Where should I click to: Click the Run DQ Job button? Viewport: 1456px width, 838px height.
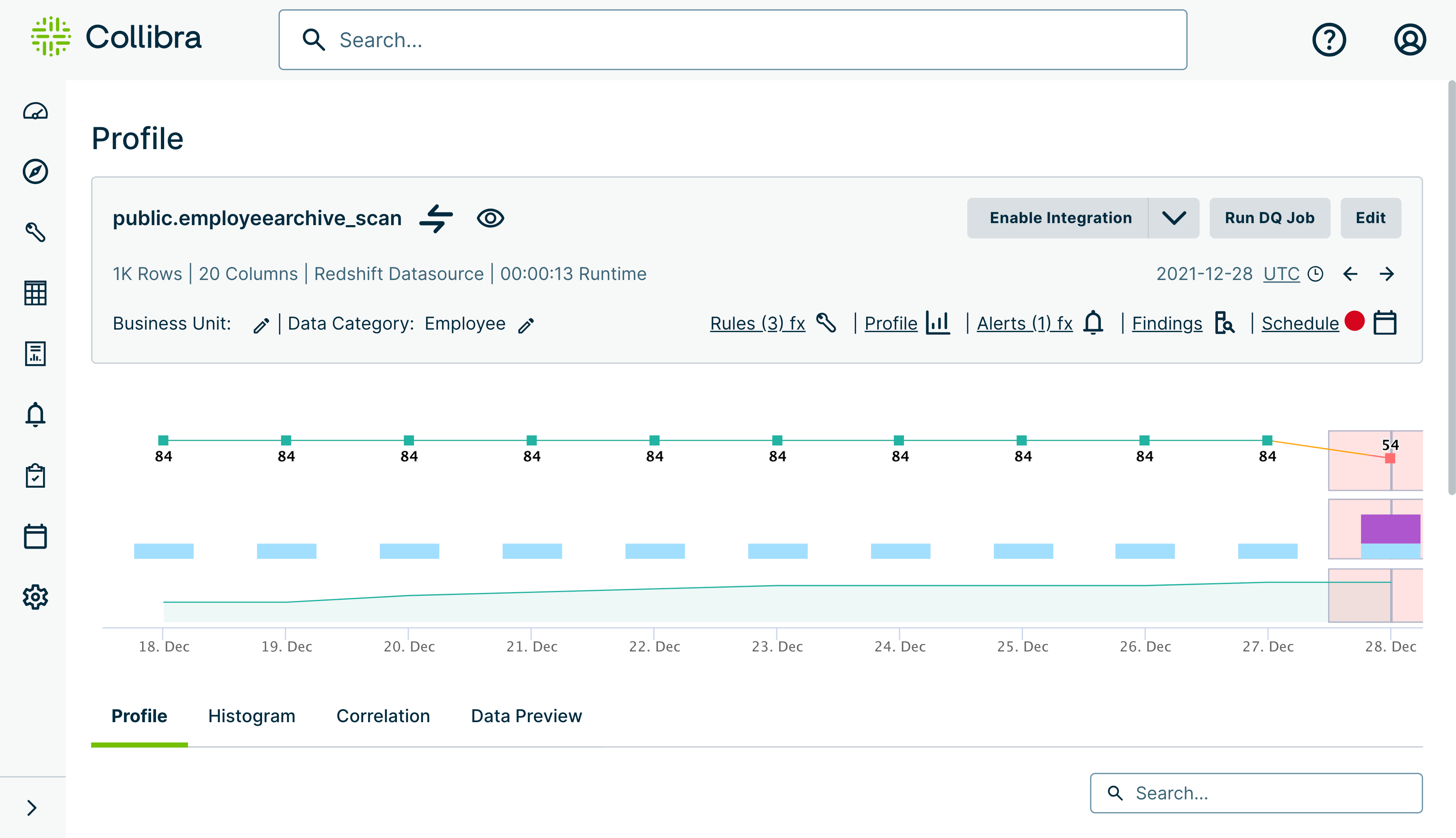pyautogui.click(x=1269, y=218)
